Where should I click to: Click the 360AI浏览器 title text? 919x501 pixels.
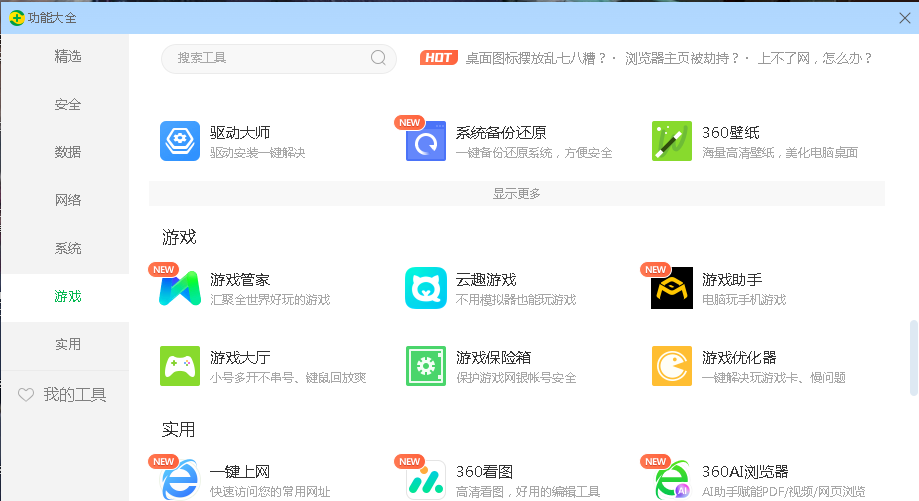(745, 472)
